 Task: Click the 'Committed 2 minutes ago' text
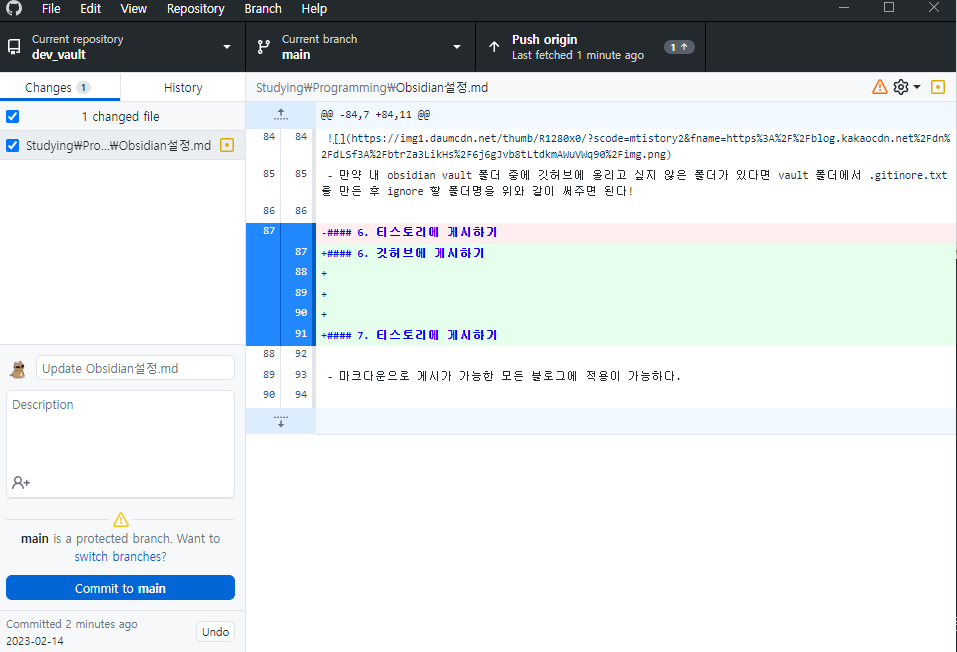pos(71,624)
